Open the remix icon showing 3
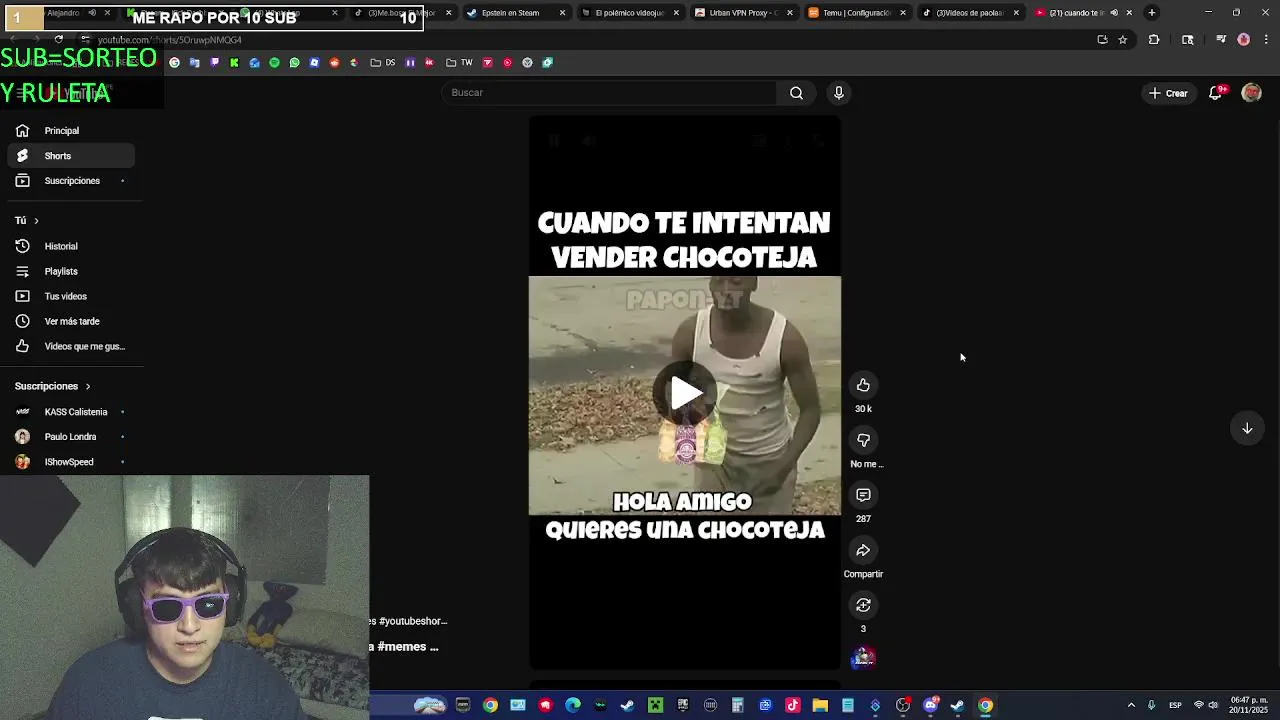1280x720 pixels. pyautogui.click(x=863, y=605)
